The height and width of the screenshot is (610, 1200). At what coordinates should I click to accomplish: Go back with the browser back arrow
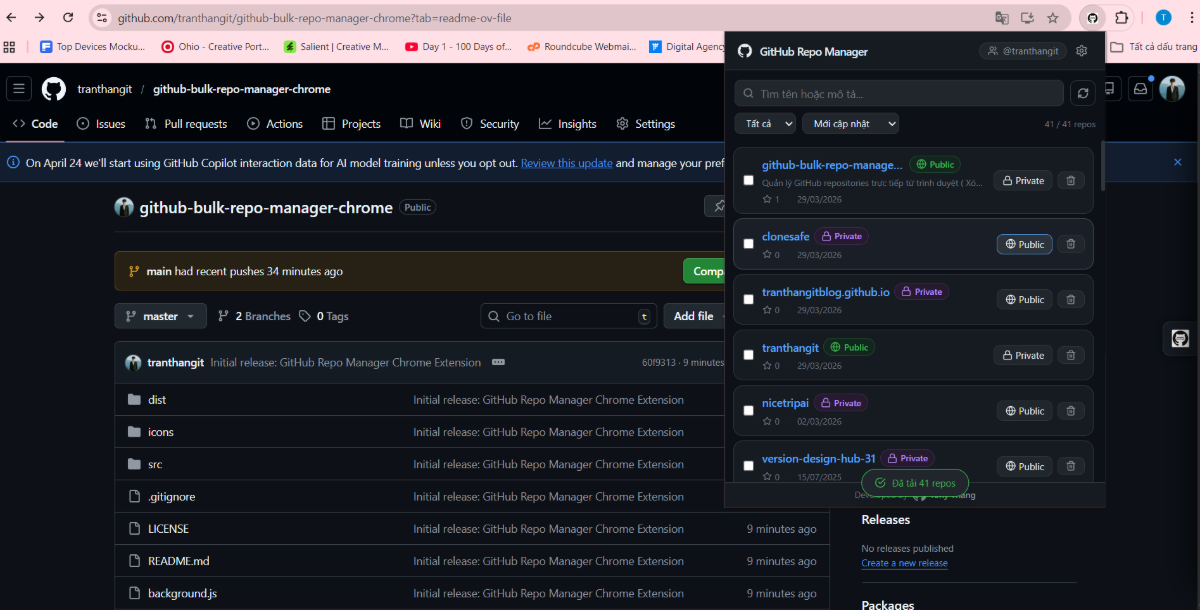[x=11, y=18]
